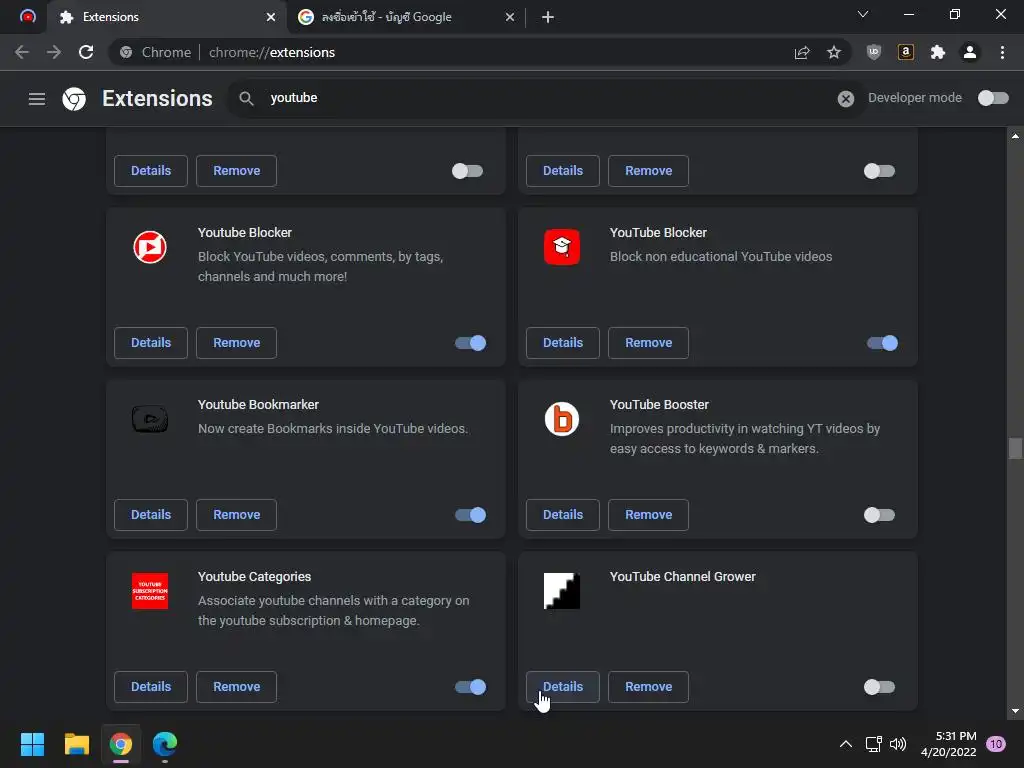Screen dimensions: 1024x768
Task: Open tab search chevron in title bar
Action: pyautogui.click(x=863, y=14)
